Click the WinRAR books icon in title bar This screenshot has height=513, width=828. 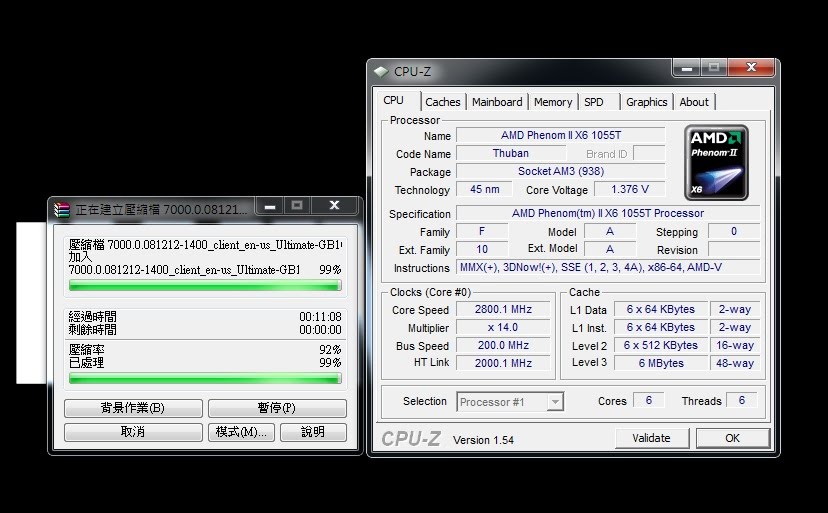(x=62, y=210)
